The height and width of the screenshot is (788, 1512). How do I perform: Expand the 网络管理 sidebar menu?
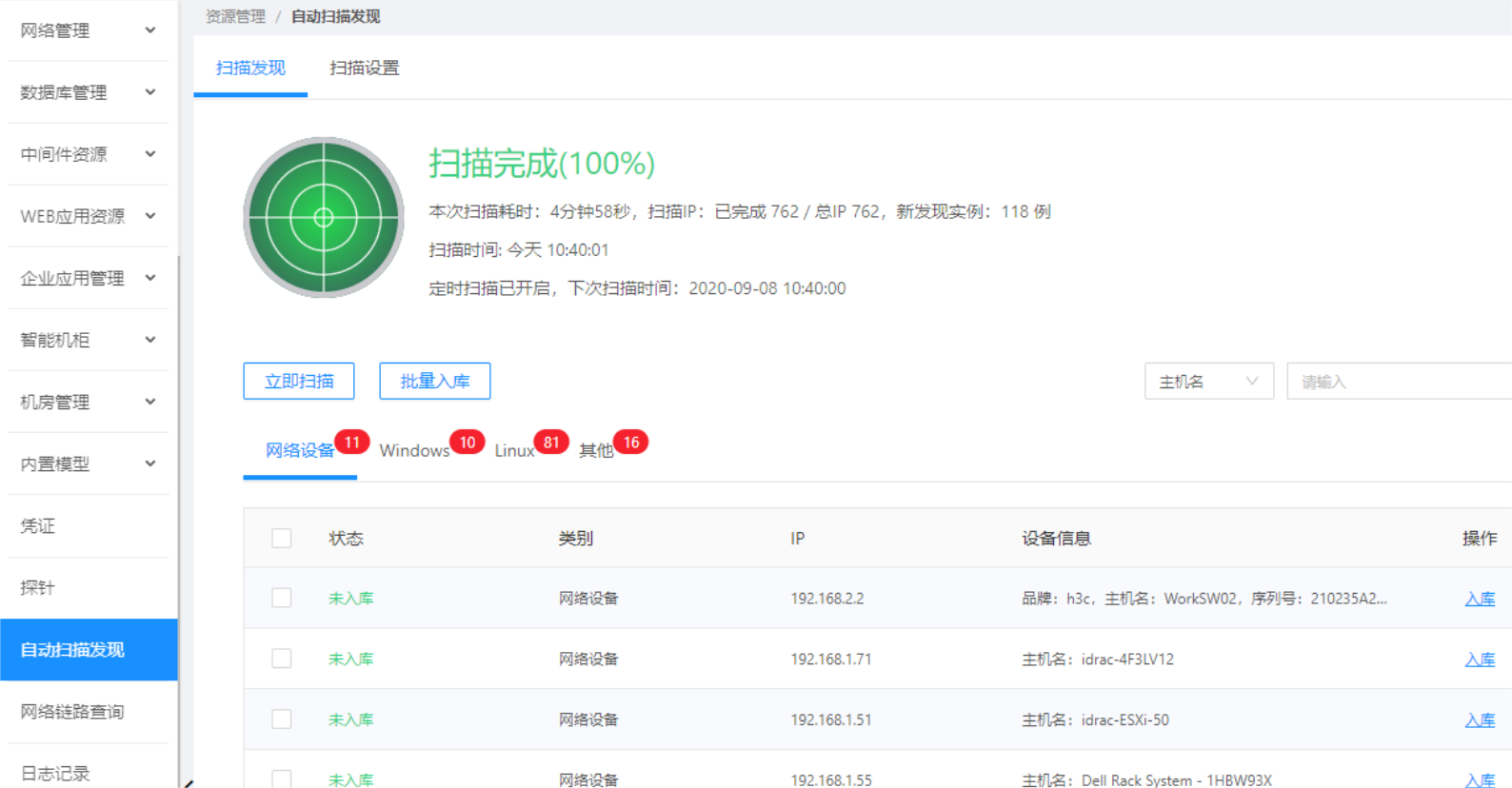[149, 30]
